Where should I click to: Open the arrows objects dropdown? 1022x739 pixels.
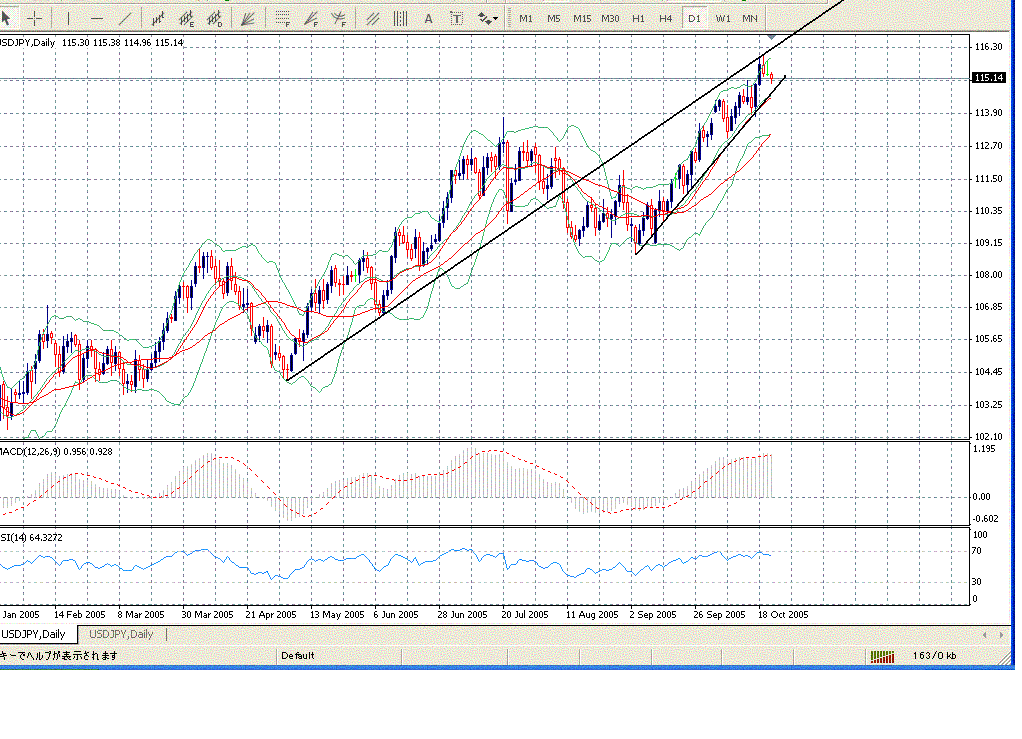tap(488, 18)
